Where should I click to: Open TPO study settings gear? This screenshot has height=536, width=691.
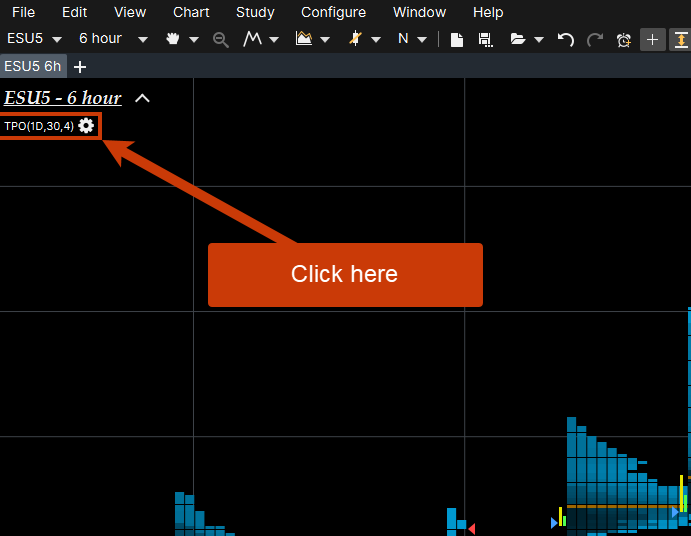87,126
